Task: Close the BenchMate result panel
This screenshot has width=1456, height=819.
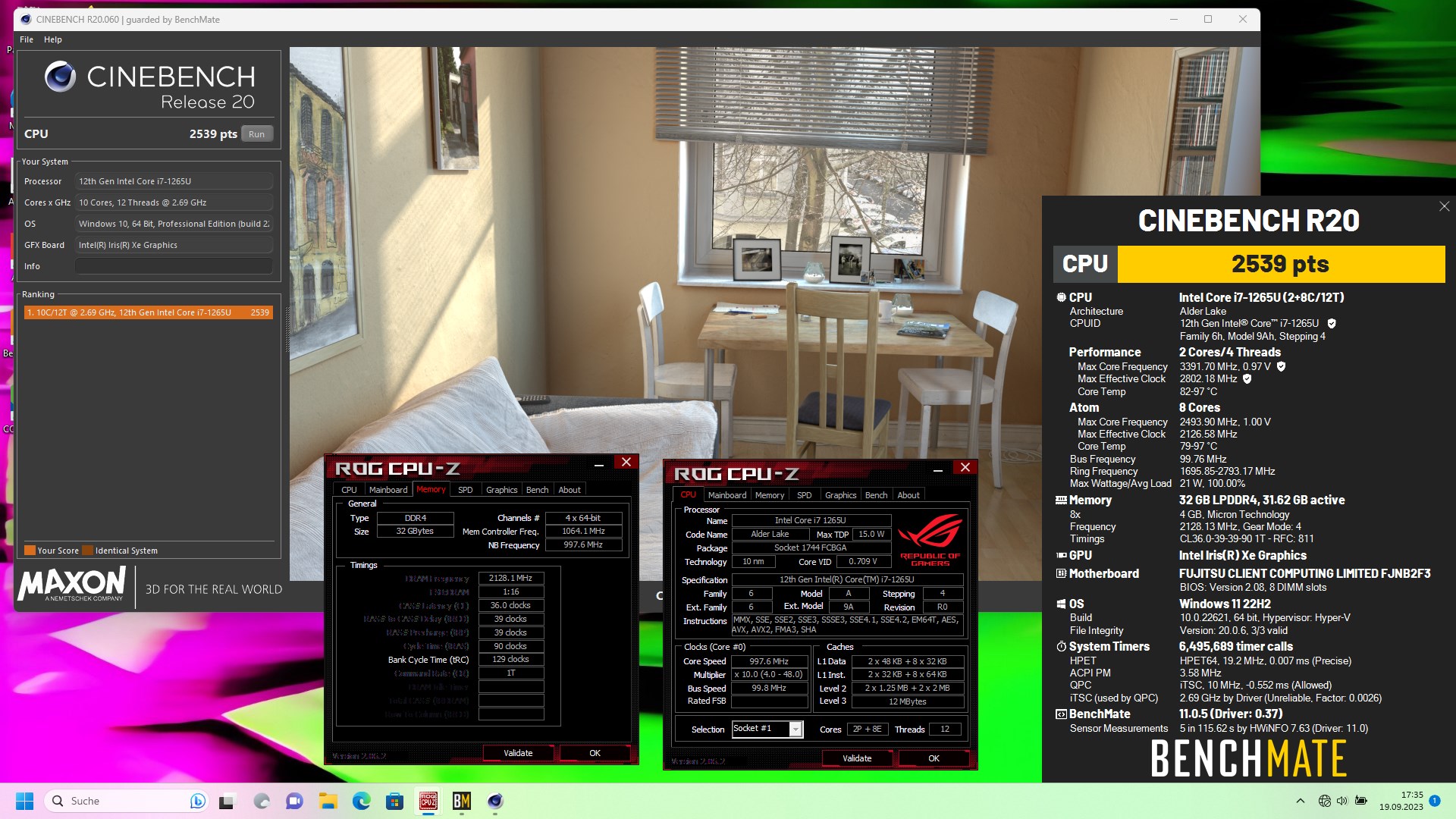Action: (x=1444, y=206)
